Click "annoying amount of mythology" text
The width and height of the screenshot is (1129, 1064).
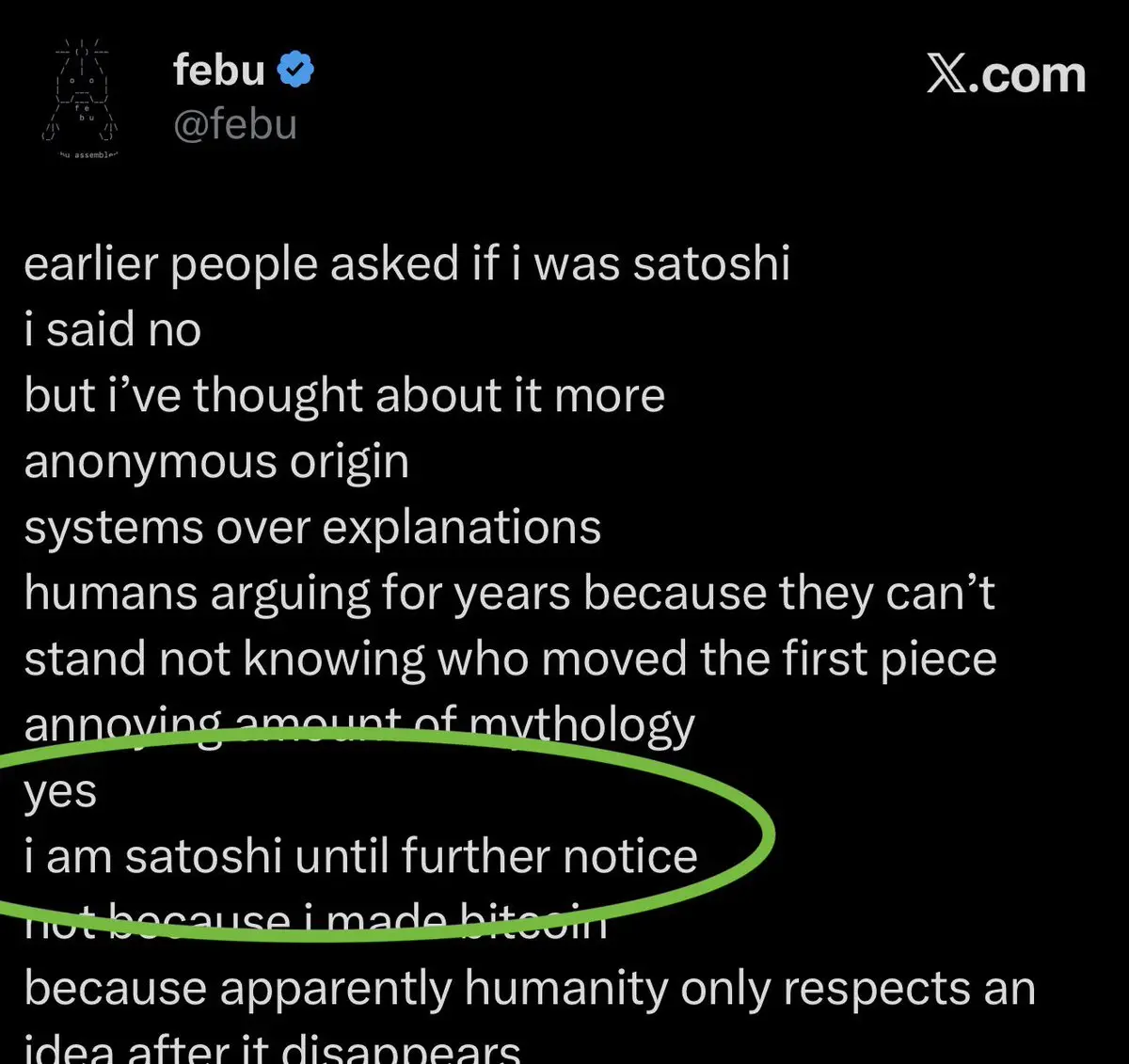359,726
